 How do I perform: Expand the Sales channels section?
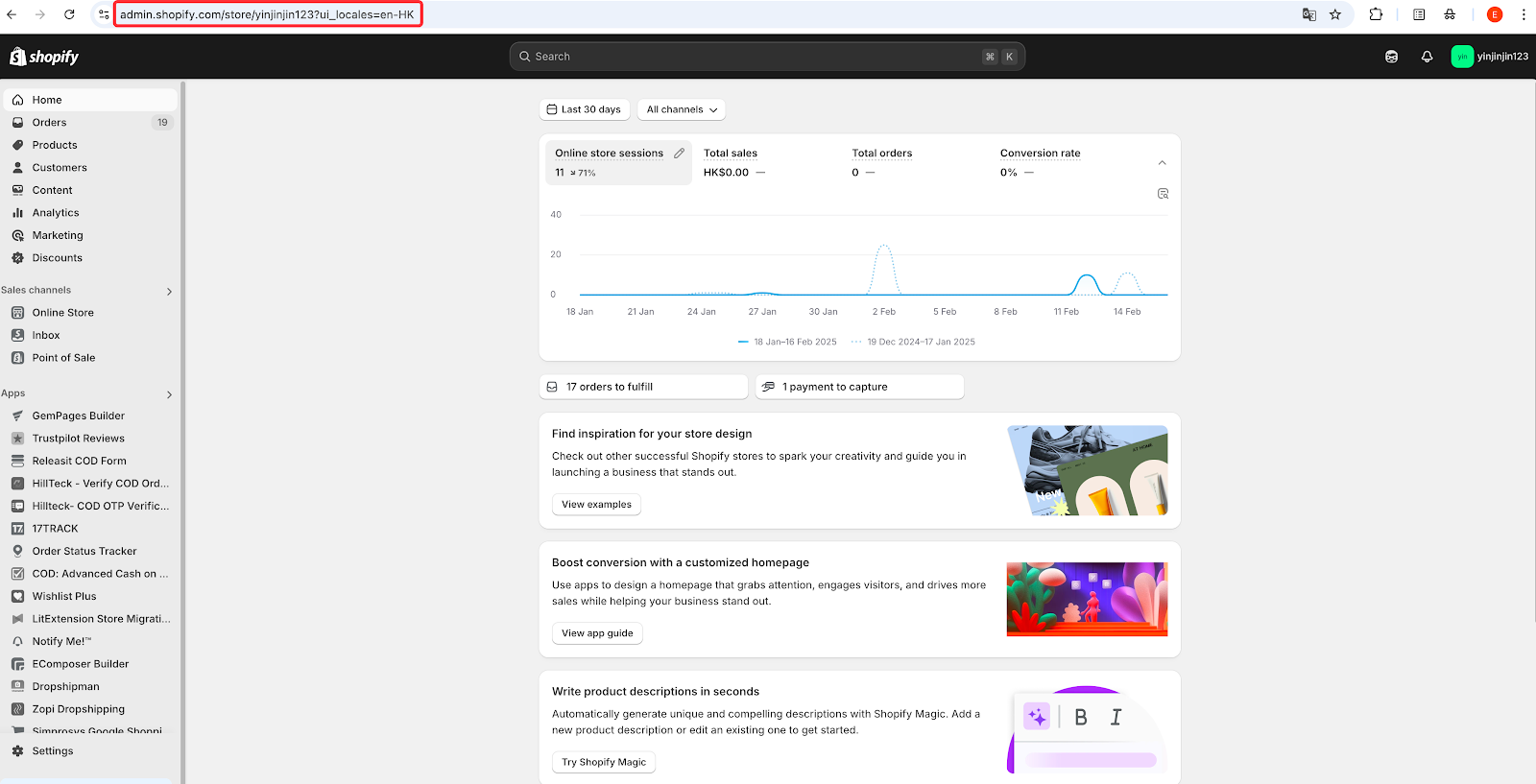(x=169, y=291)
